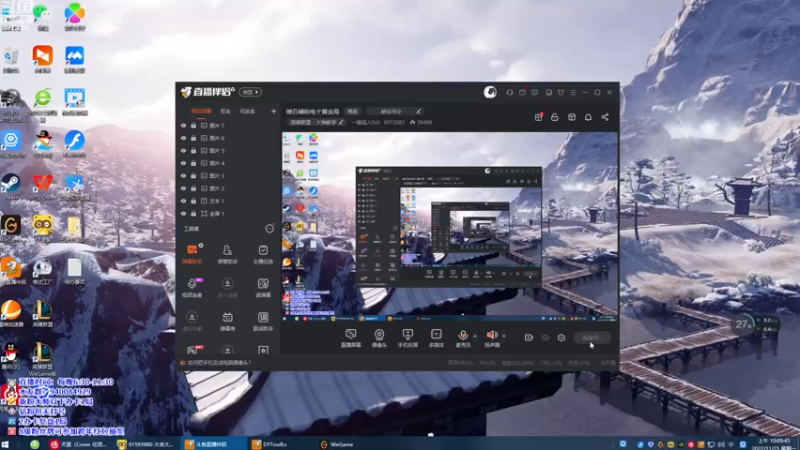
Task: Hide the 图片 7 layer with its eye icon
Action: pos(183,126)
